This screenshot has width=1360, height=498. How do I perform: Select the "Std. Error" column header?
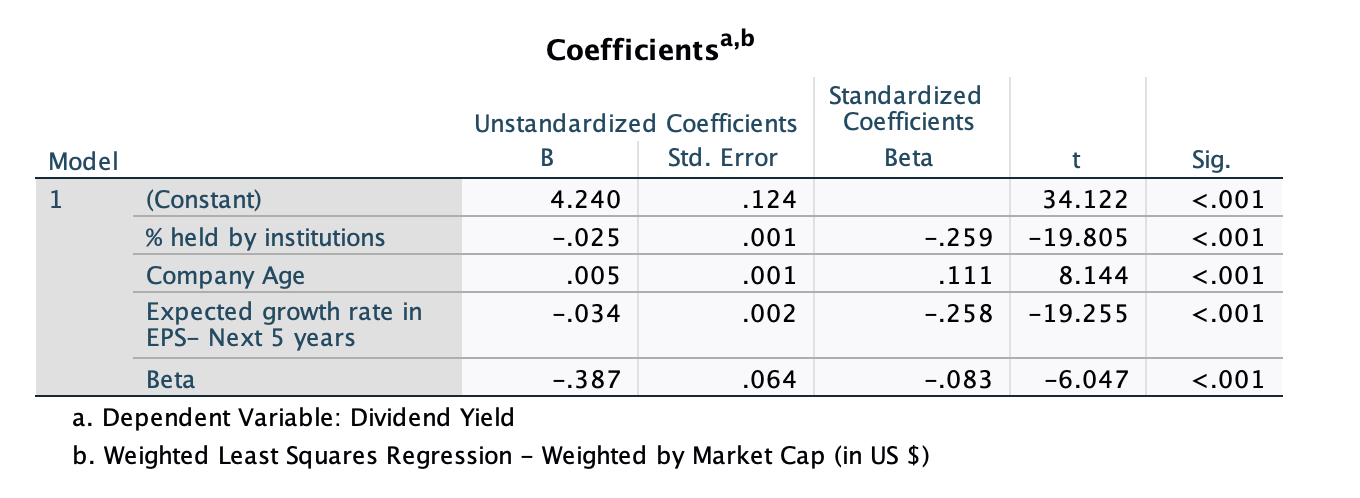coord(722,158)
